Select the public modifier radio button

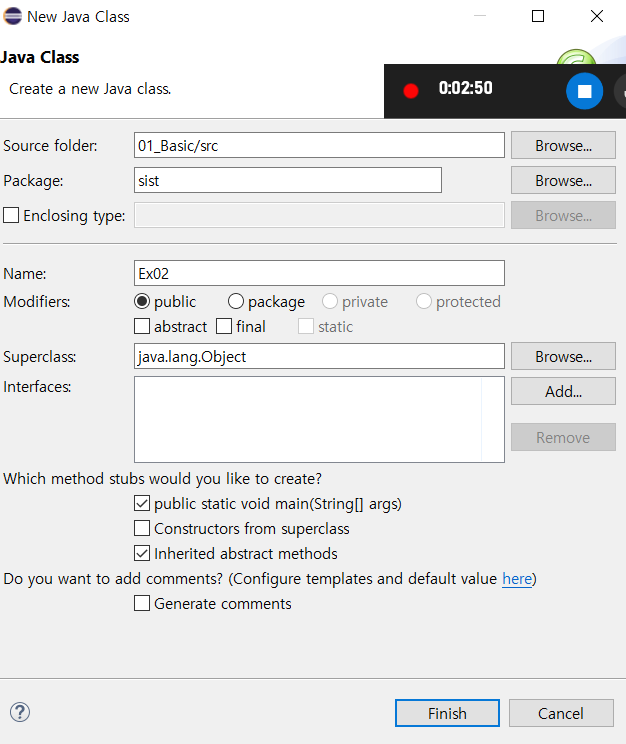[x=142, y=301]
